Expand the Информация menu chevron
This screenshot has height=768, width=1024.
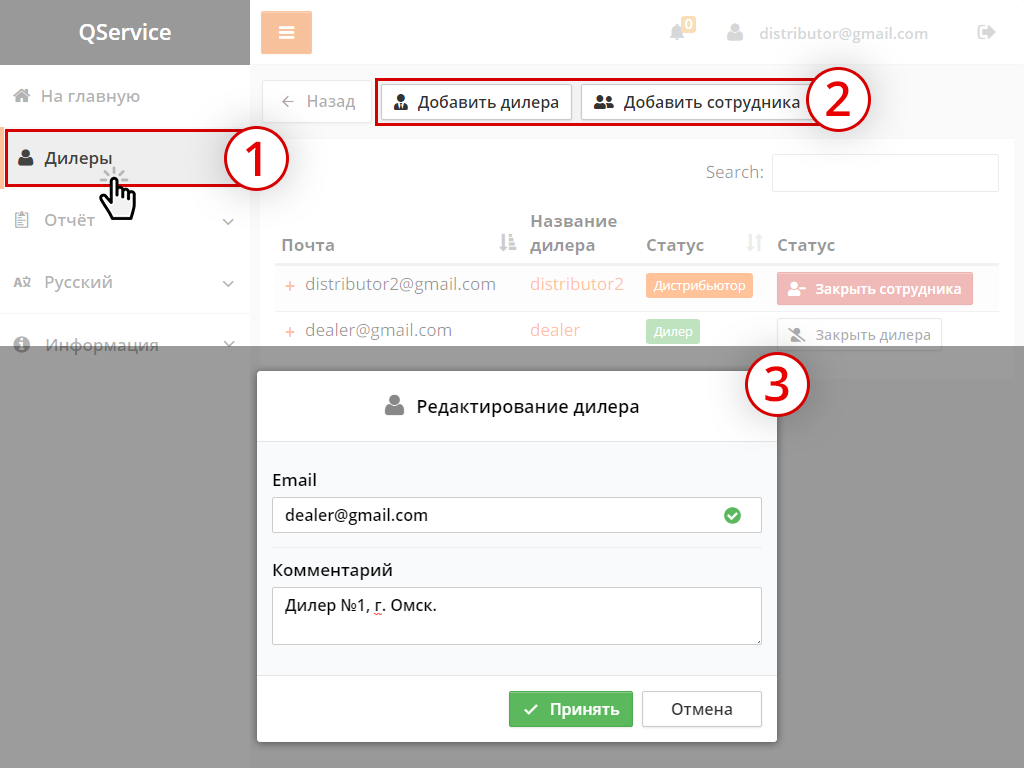(x=228, y=345)
